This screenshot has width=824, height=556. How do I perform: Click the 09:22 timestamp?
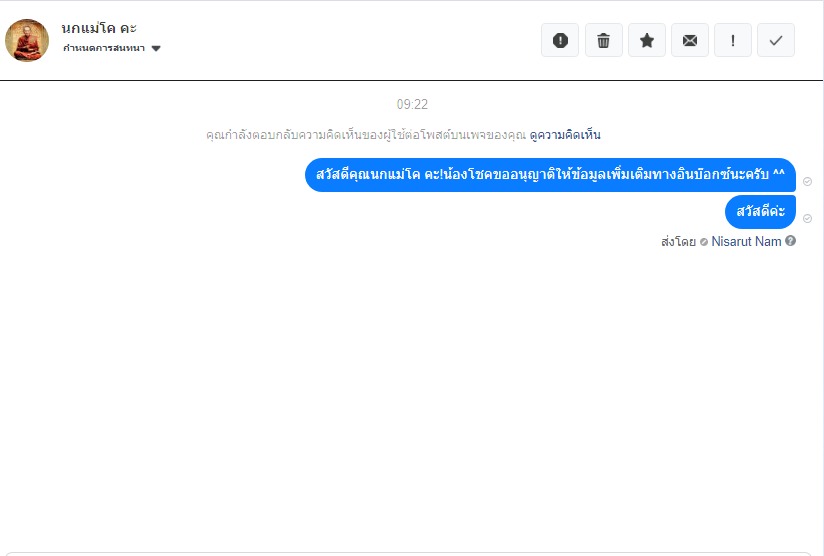[412, 104]
